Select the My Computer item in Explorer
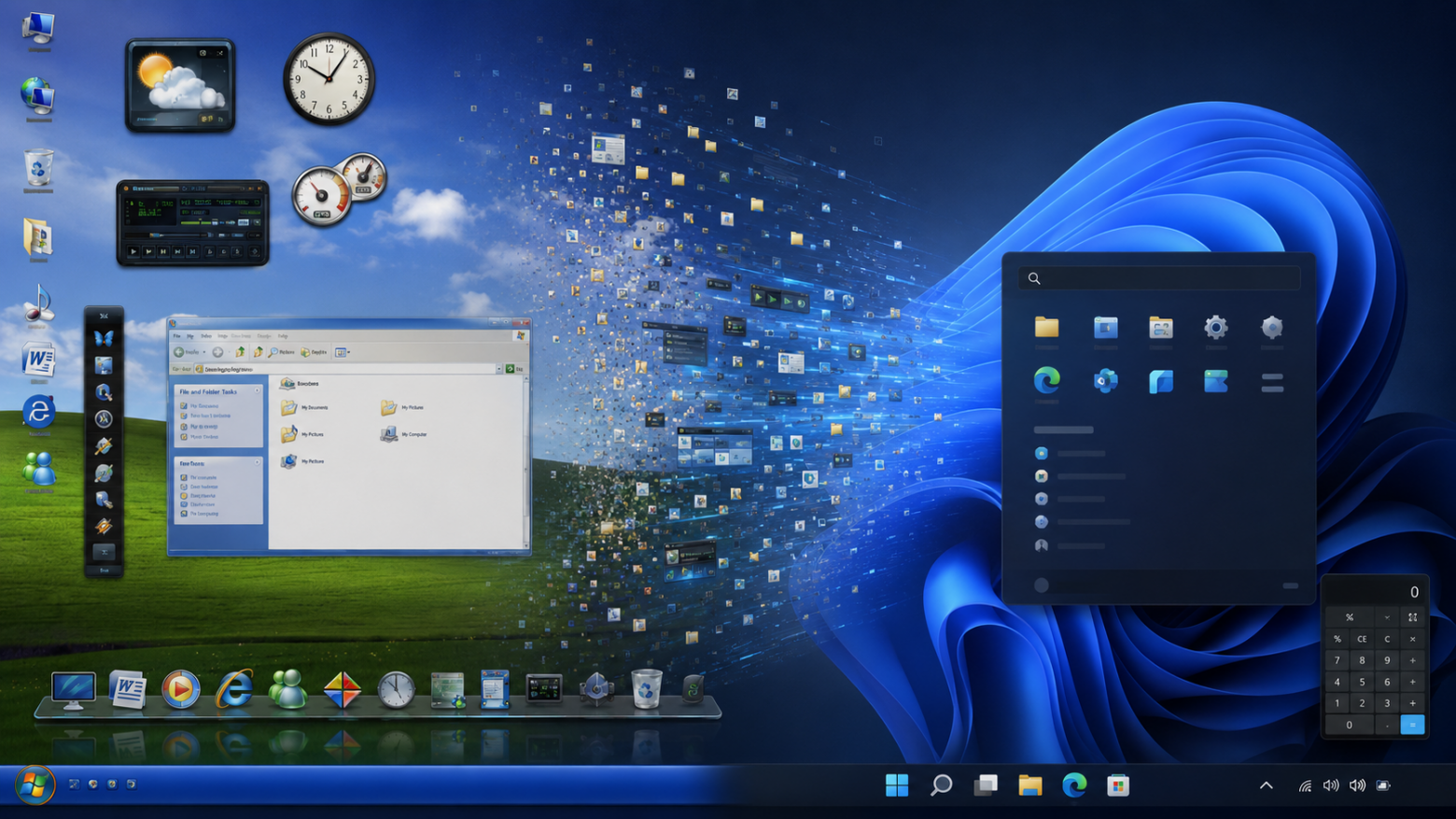The width and height of the screenshot is (1456, 819). [x=403, y=434]
